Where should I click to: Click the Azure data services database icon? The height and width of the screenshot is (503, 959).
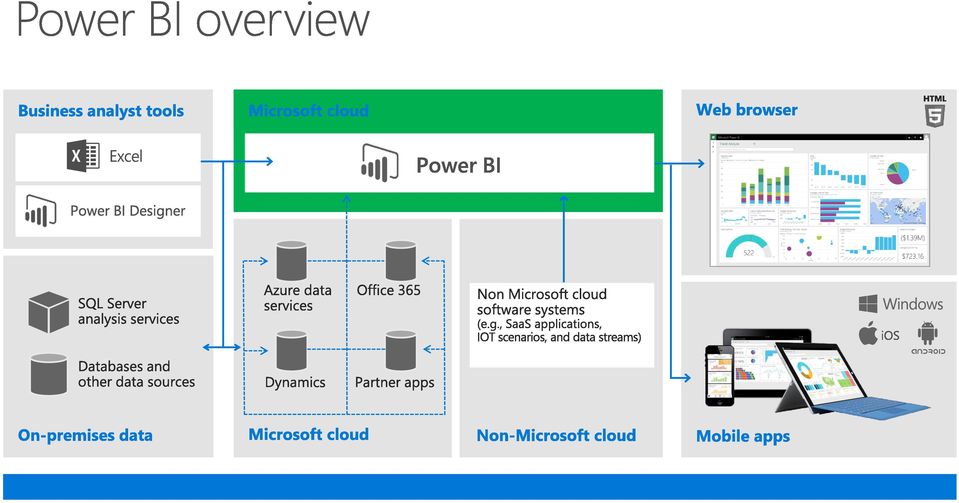[x=291, y=260]
